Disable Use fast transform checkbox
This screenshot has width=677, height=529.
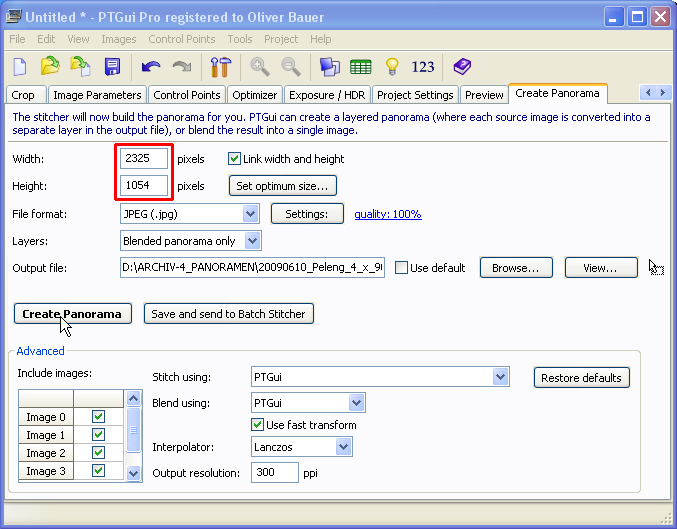[258, 425]
